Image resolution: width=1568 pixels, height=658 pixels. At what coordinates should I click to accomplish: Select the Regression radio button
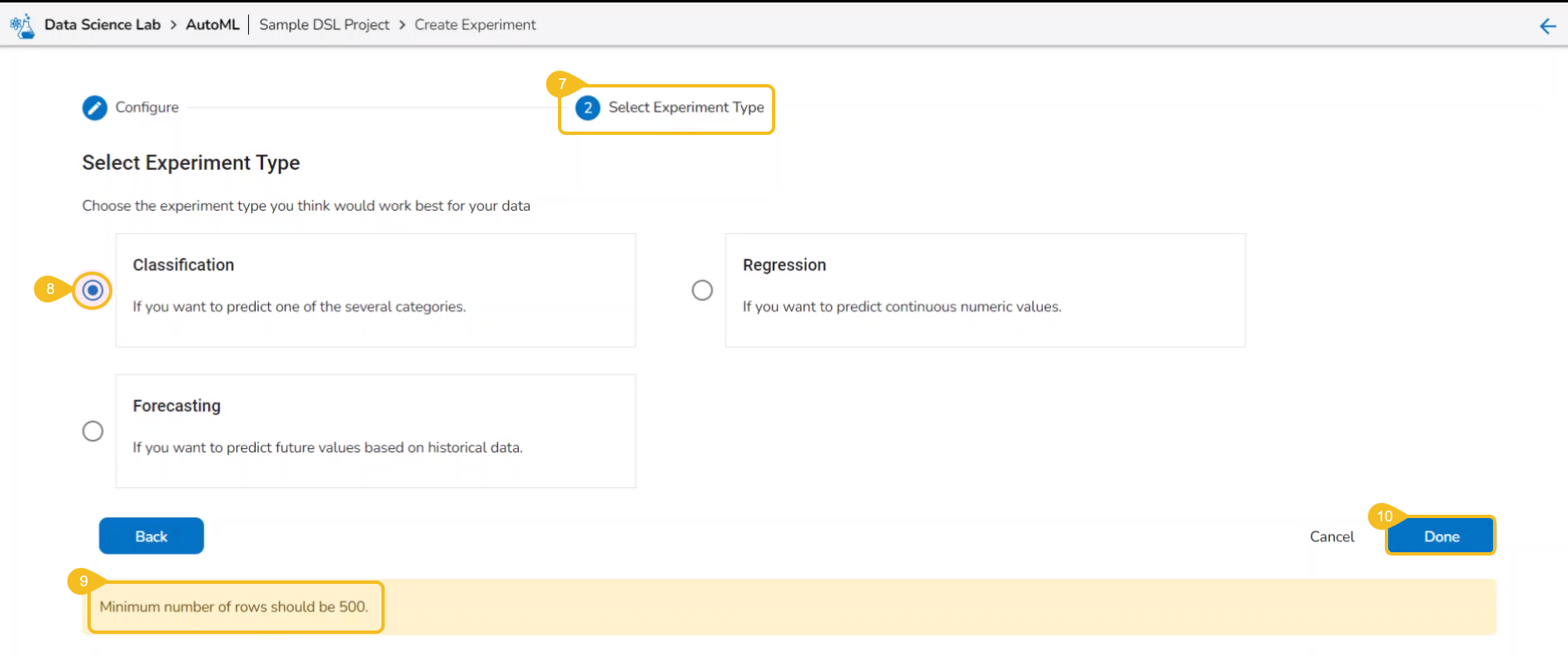click(702, 290)
